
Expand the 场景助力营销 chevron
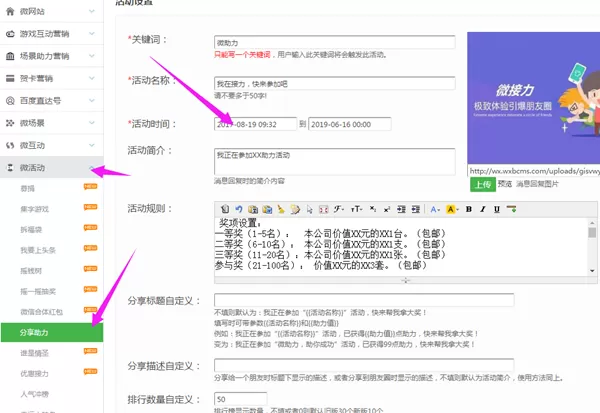tap(92, 56)
